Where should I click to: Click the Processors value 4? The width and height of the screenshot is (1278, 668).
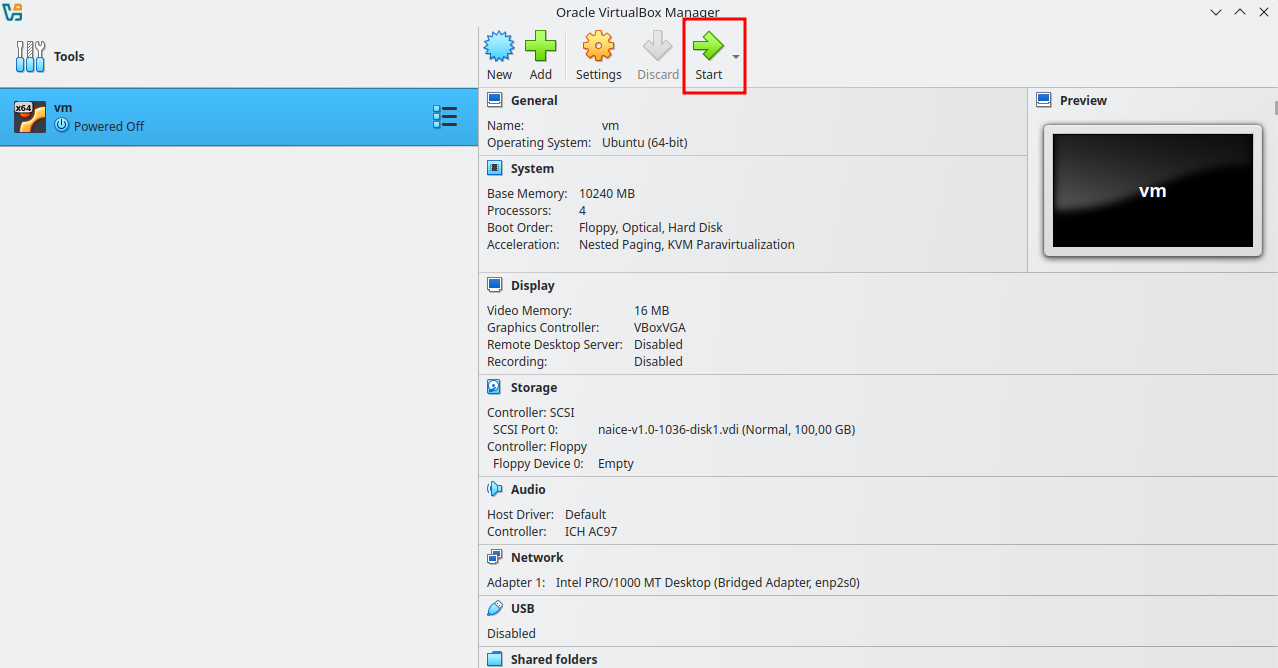582,210
